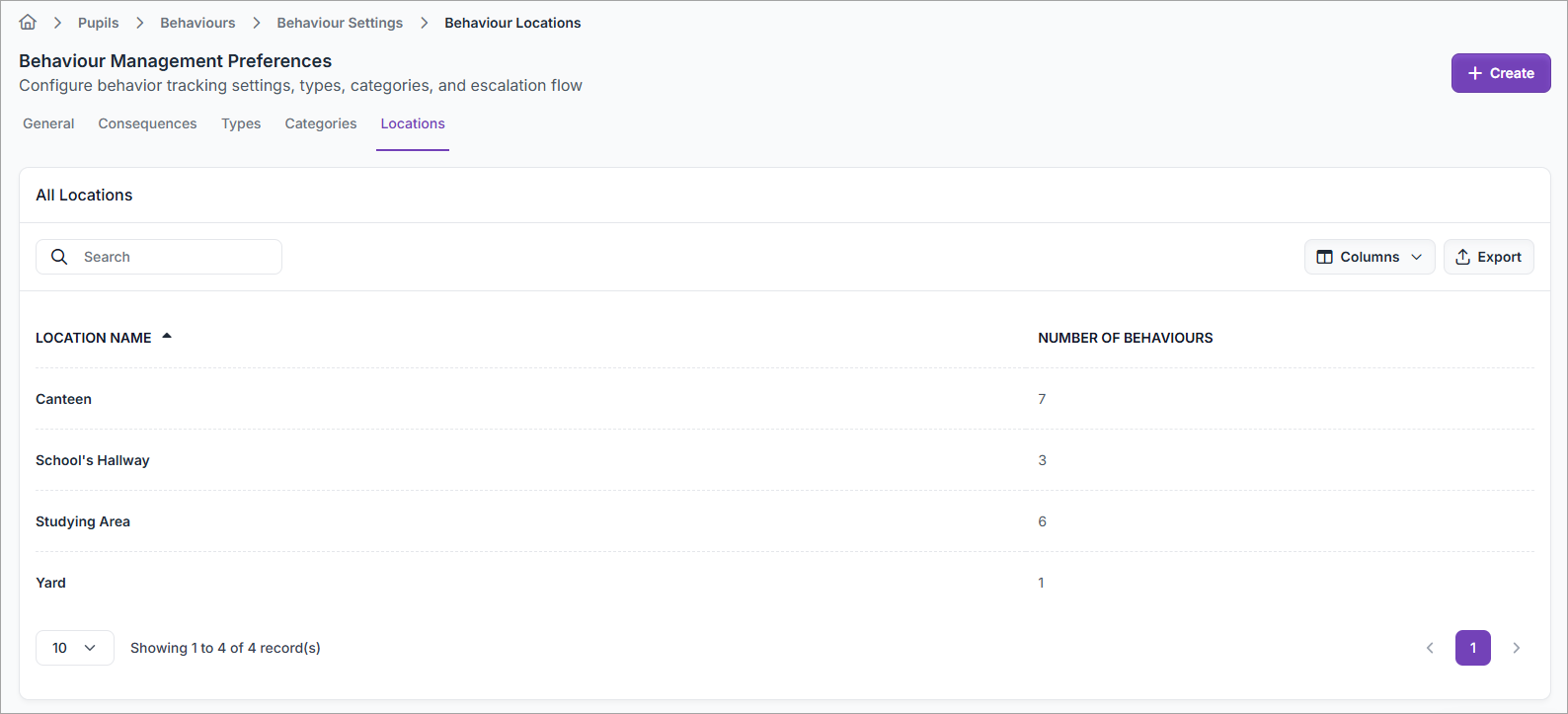Expand the rows-per-page selector showing 10
This screenshot has width=1568, height=714.
[75, 648]
